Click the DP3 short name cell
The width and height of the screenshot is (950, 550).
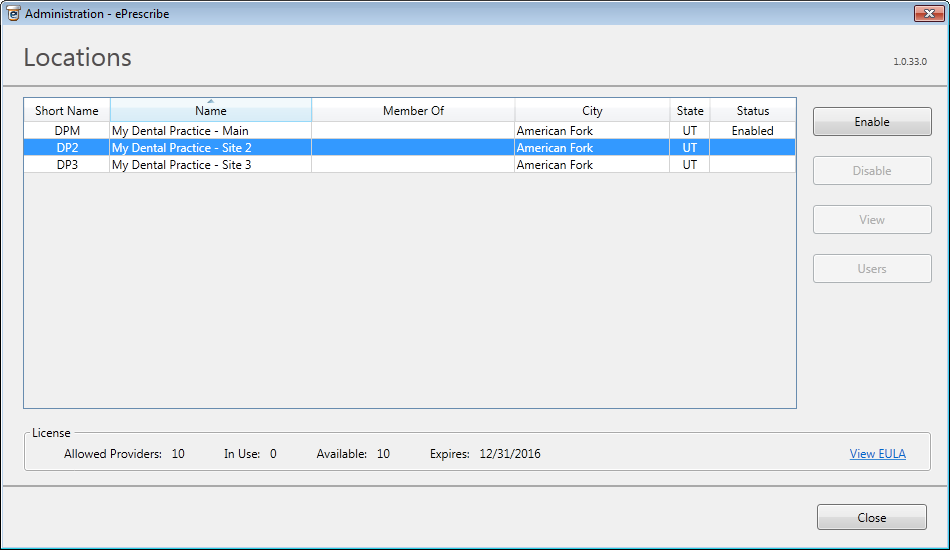pos(67,165)
